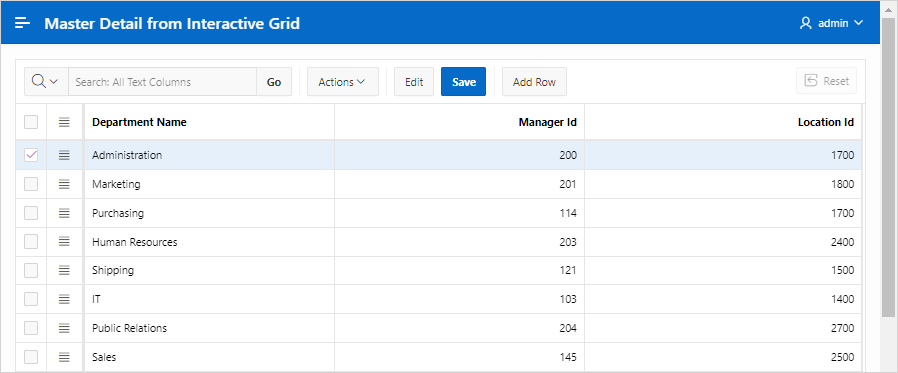Open the hamburger navigation menu icon

[22, 23]
